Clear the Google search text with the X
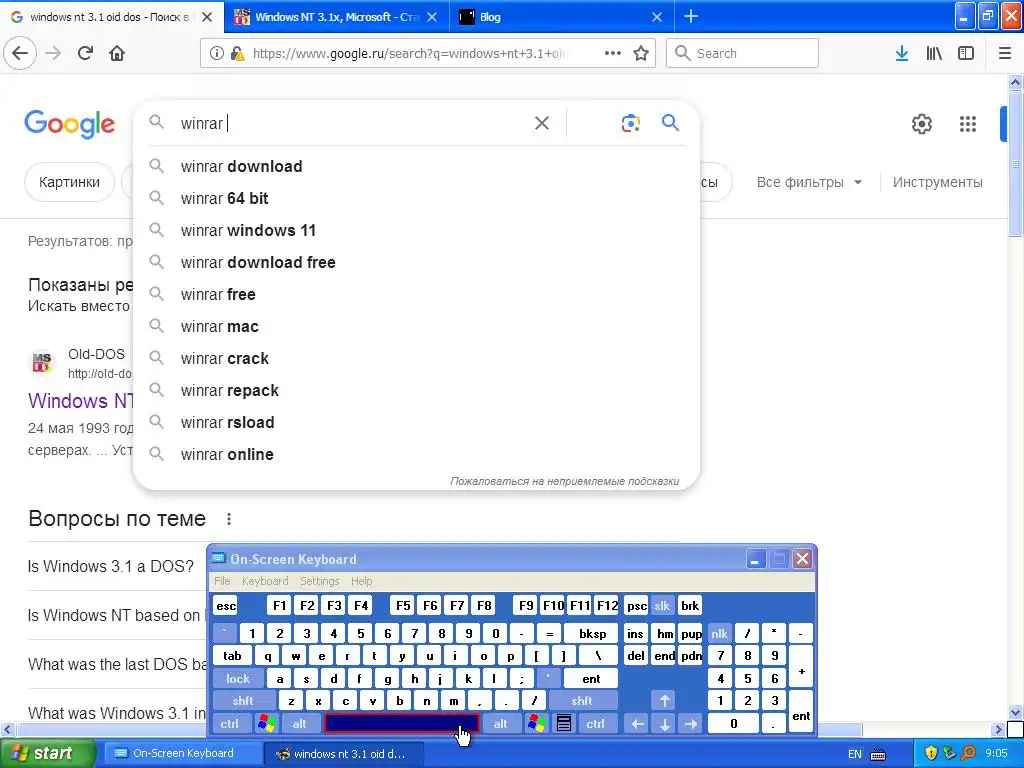 click(x=541, y=123)
